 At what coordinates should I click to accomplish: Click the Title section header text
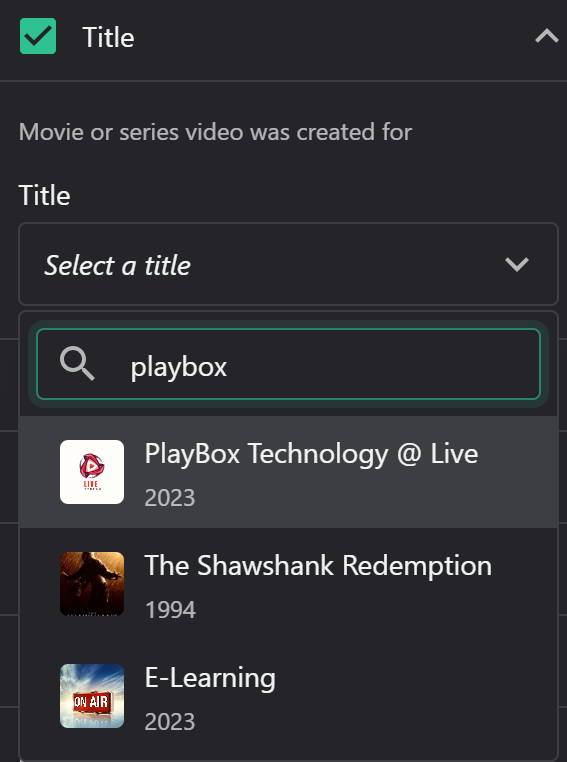coord(108,37)
